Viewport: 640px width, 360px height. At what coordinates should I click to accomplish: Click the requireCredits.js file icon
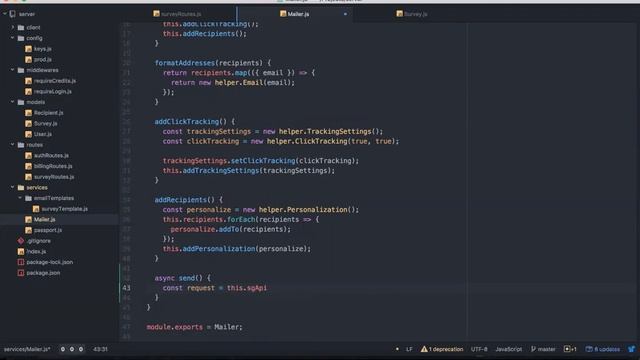pyautogui.click(x=28, y=81)
